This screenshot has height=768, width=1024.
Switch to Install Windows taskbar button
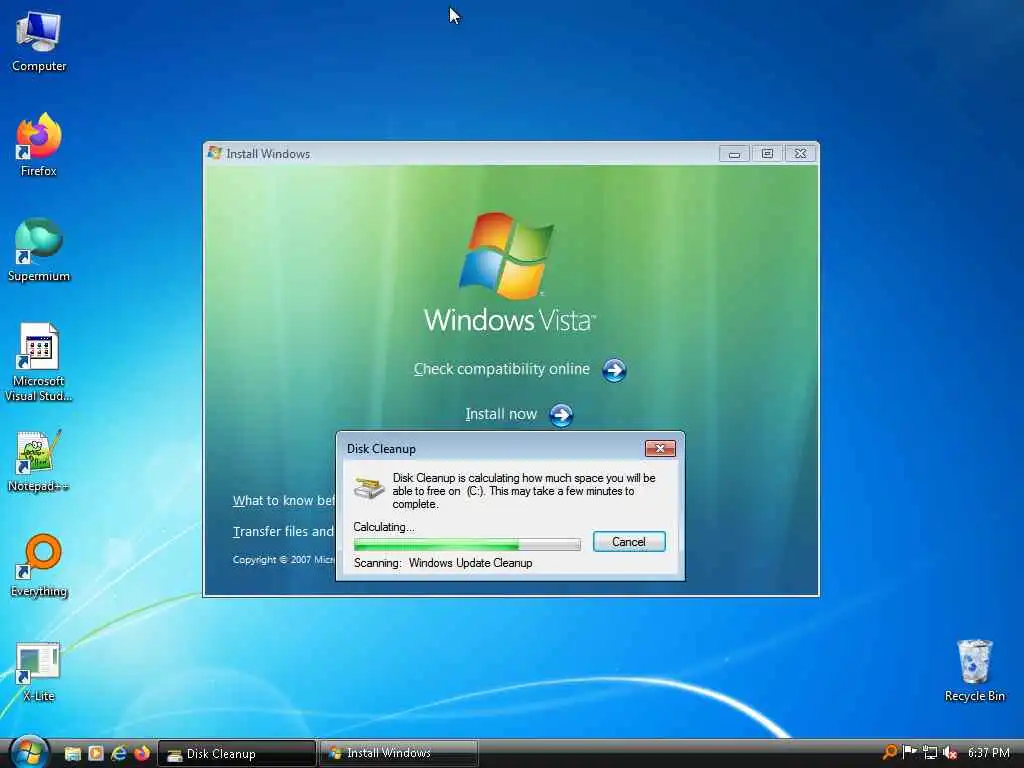tap(398, 753)
